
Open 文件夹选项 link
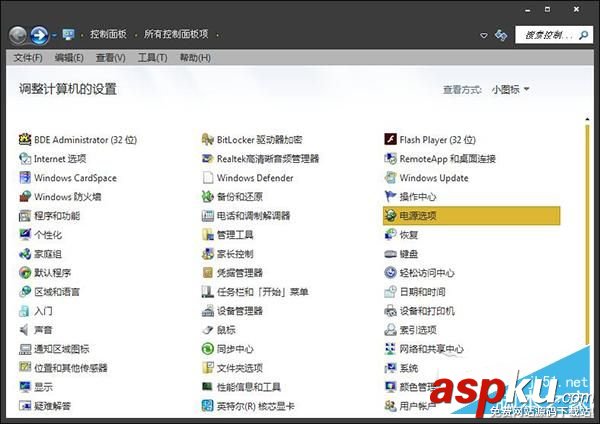click(x=240, y=368)
